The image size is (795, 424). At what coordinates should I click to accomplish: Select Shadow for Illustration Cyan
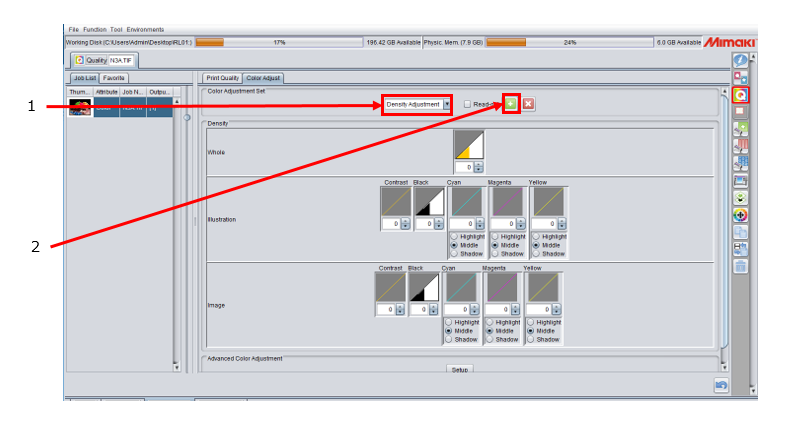click(454, 254)
